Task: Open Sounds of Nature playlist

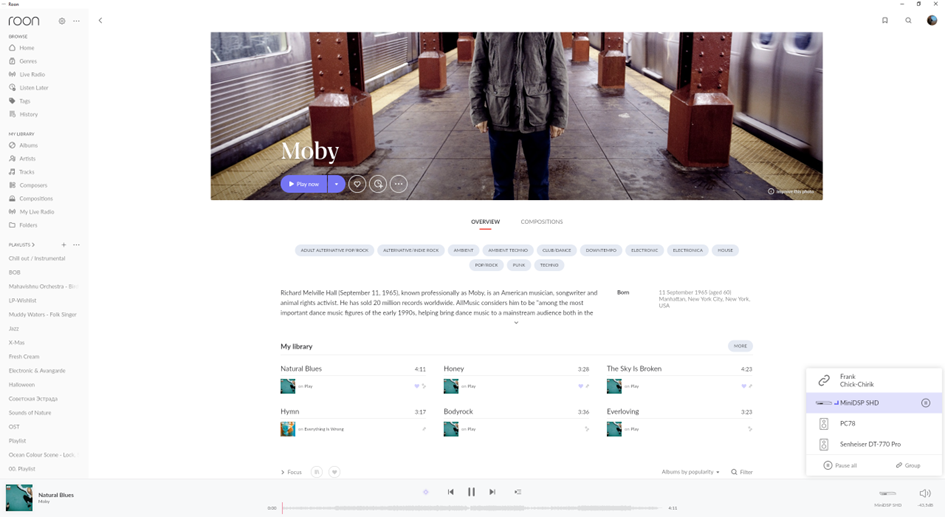Action: (x=30, y=413)
